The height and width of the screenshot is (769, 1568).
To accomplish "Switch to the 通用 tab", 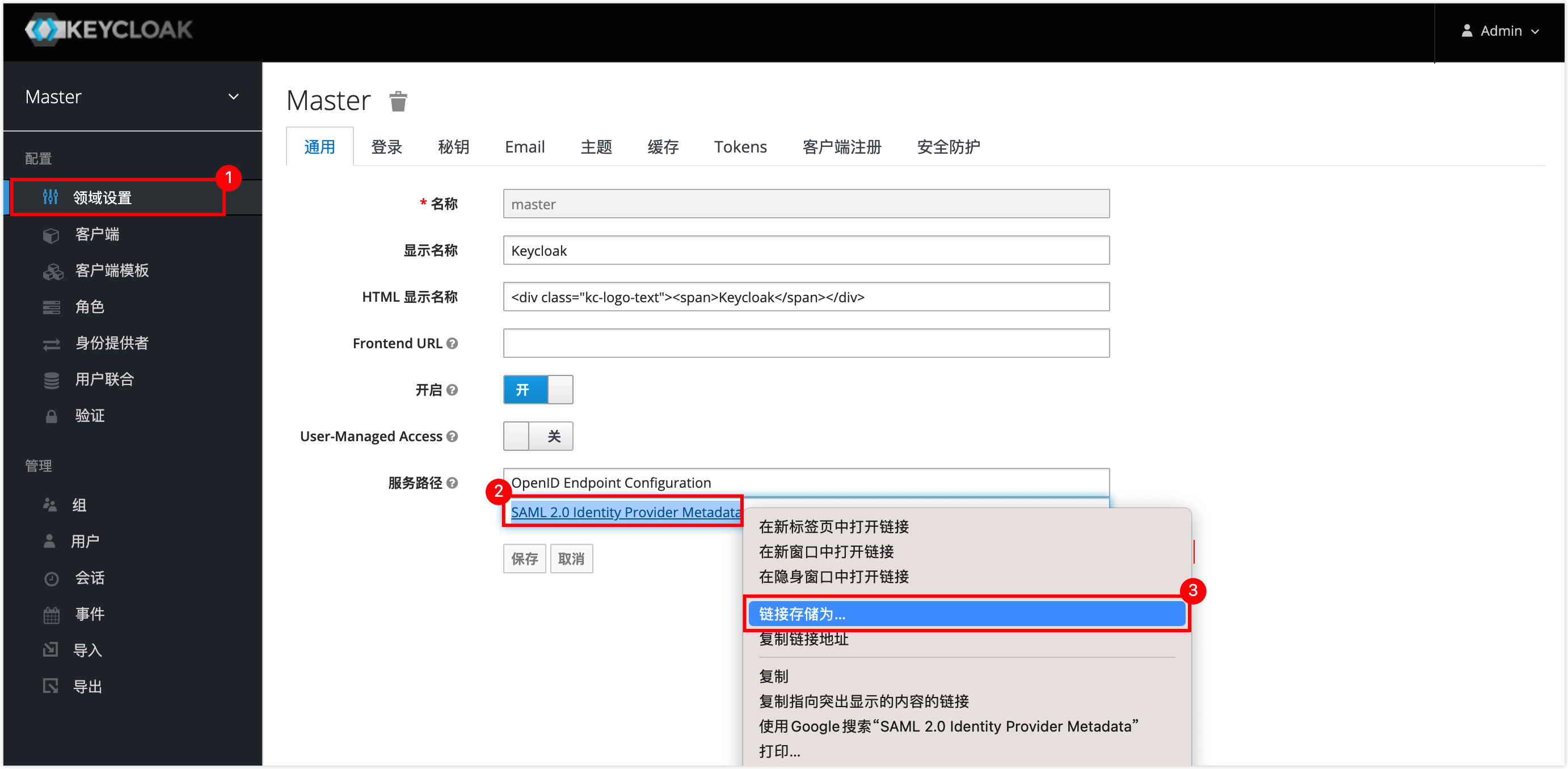I will pos(319,147).
